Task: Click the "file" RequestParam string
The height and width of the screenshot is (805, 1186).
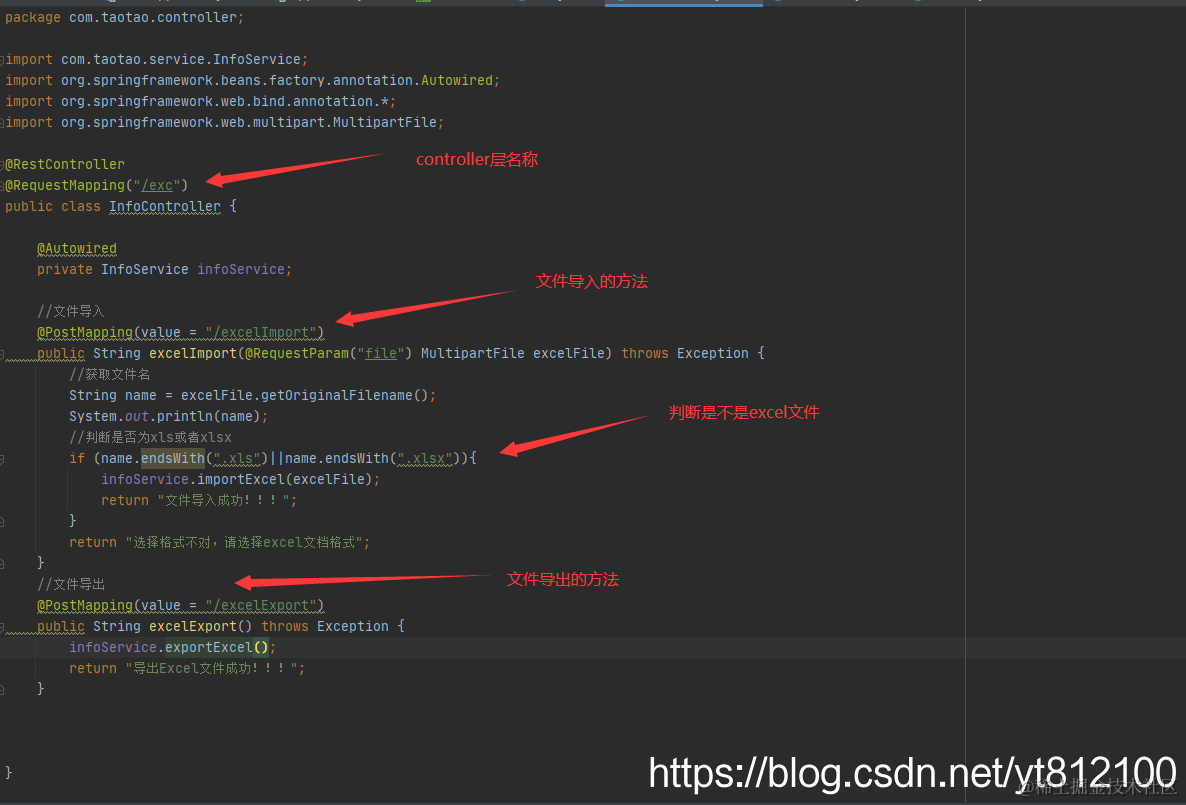Action: click(x=380, y=353)
